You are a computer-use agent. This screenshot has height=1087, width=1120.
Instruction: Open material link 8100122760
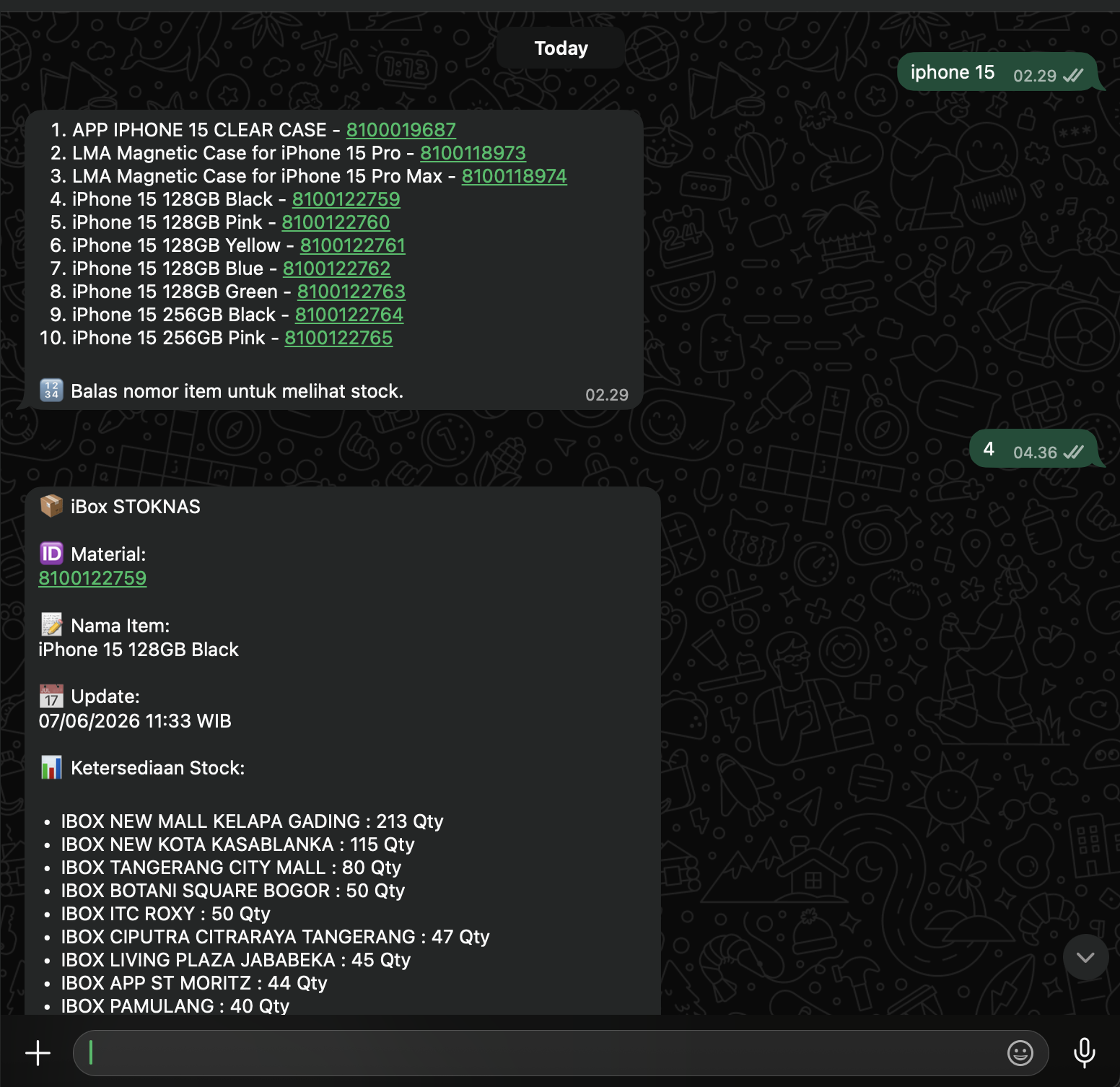coord(336,222)
